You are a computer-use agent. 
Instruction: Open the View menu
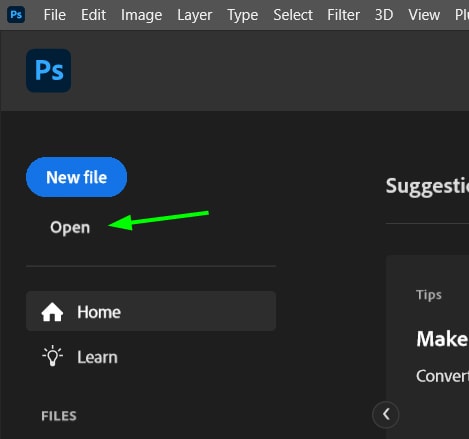pos(424,15)
